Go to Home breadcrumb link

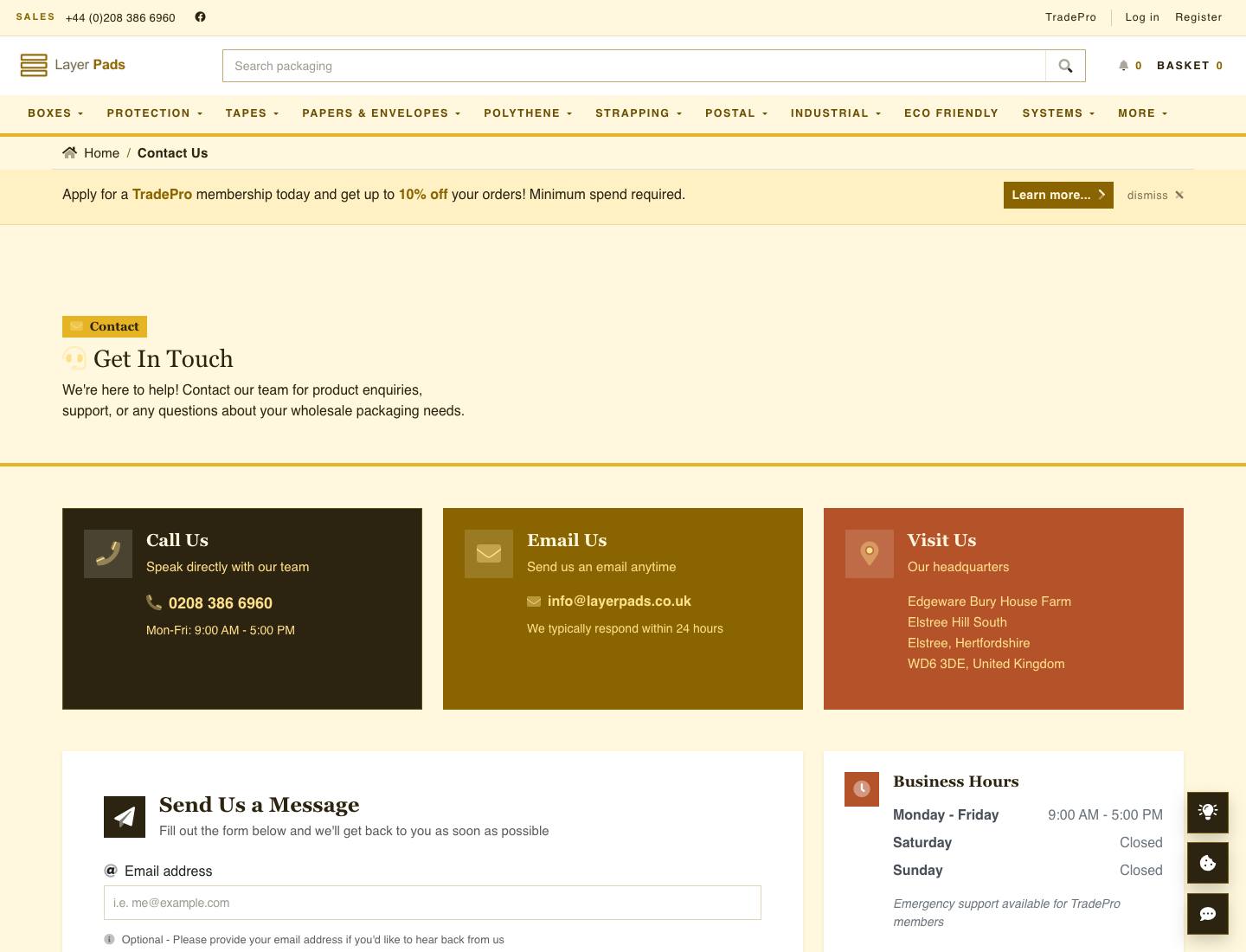point(102,153)
